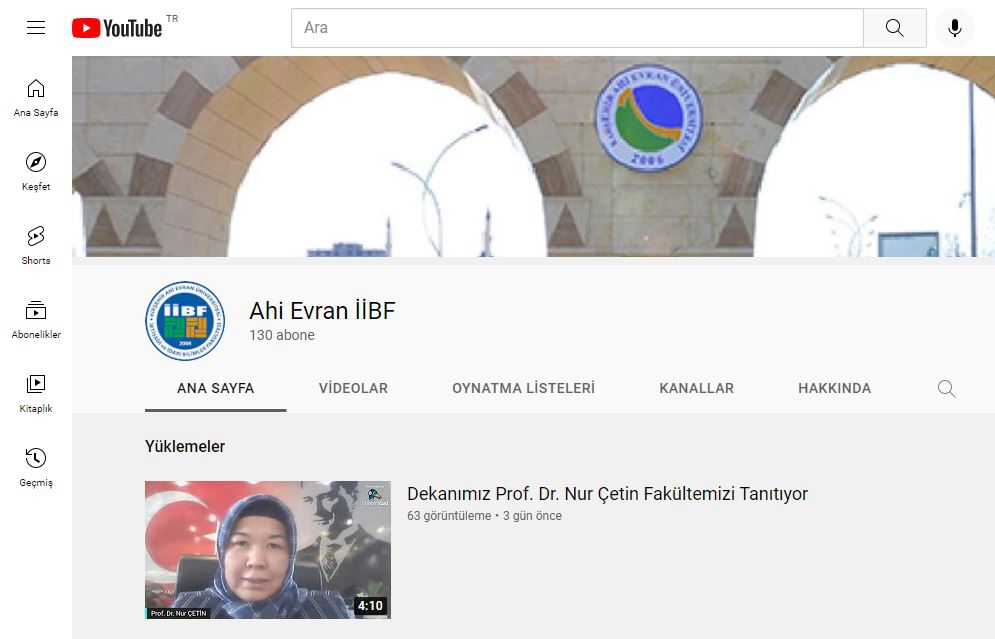Open the KANALLAR tab
Image resolution: width=995 pixels, height=639 pixels.
[x=697, y=388]
